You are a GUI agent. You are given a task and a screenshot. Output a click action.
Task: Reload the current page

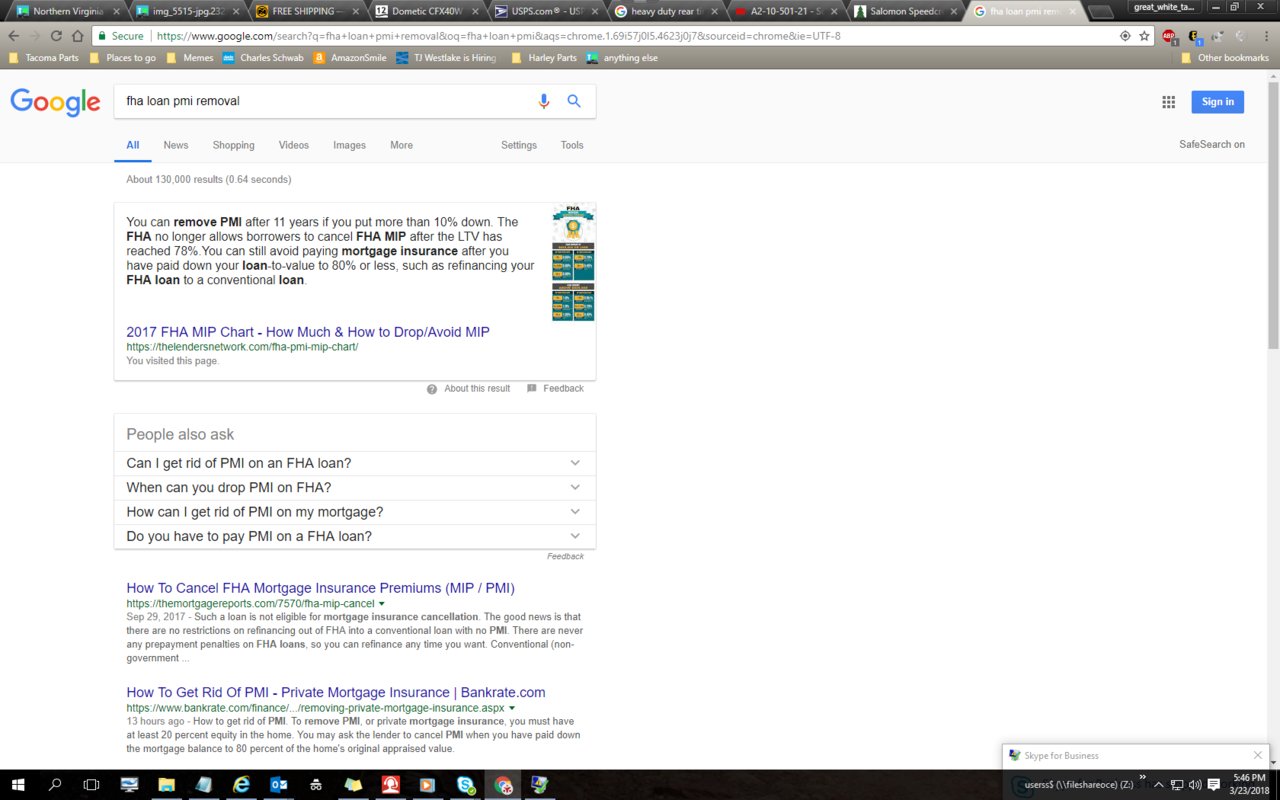[55, 36]
